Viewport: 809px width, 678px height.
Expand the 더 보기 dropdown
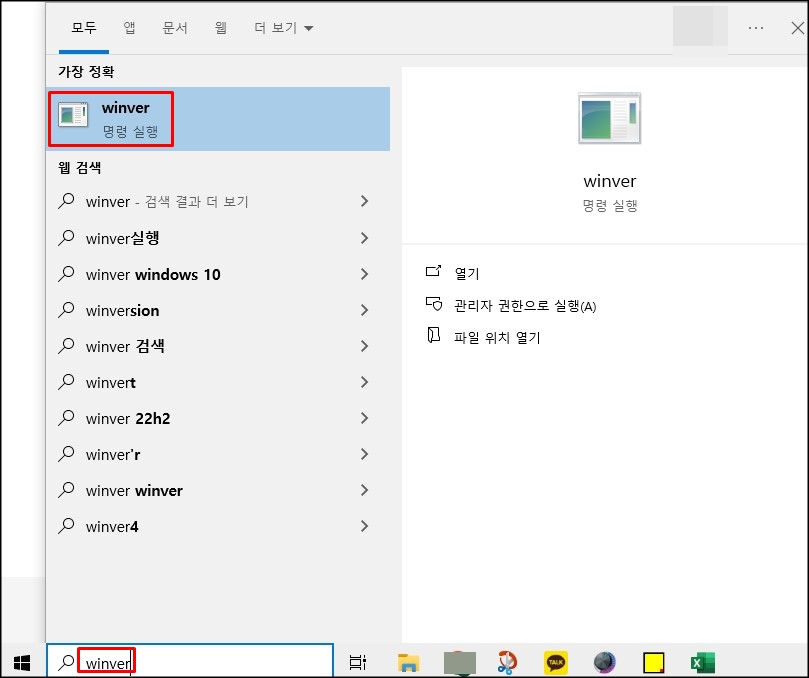(283, 28)
